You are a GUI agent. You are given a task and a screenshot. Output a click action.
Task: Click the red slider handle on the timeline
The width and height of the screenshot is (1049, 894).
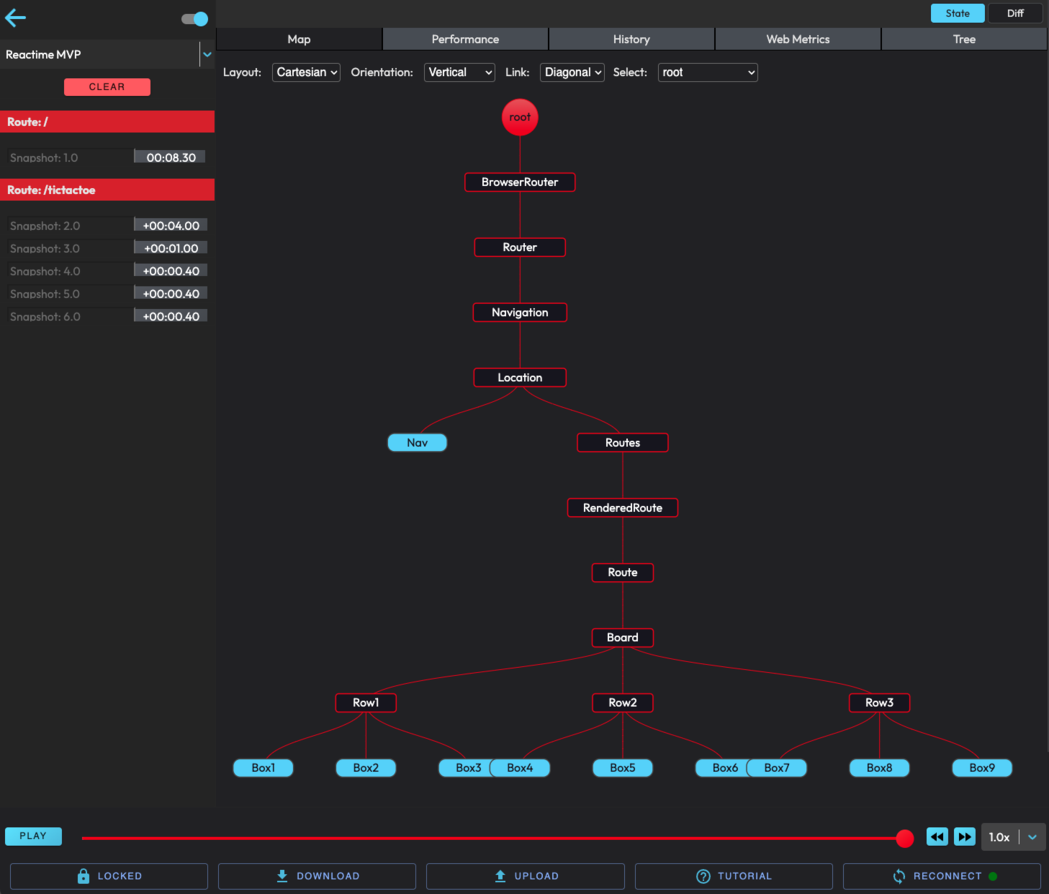click(x=904, y=838)
